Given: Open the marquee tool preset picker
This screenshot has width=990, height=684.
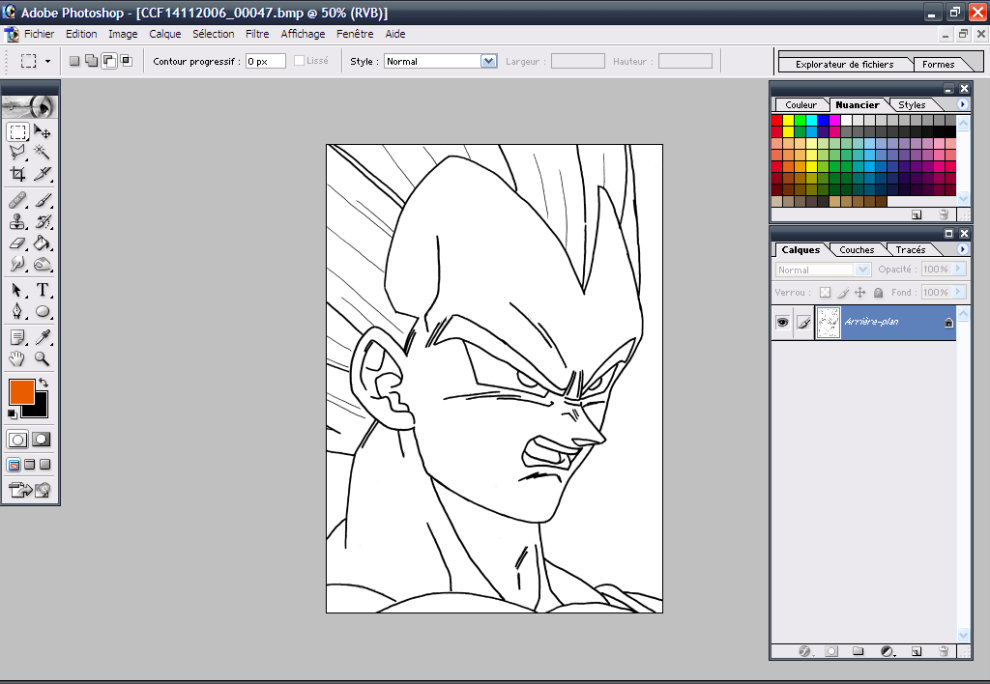Looking at the screenshot, I should (47, 61).
